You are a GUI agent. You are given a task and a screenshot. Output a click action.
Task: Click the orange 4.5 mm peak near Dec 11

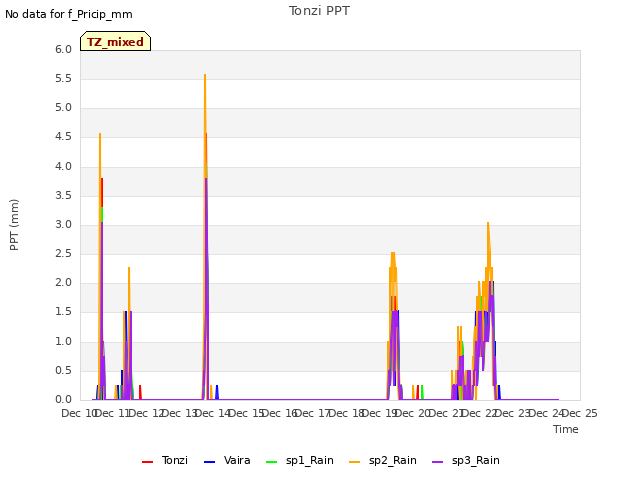(x=100, y=133)
